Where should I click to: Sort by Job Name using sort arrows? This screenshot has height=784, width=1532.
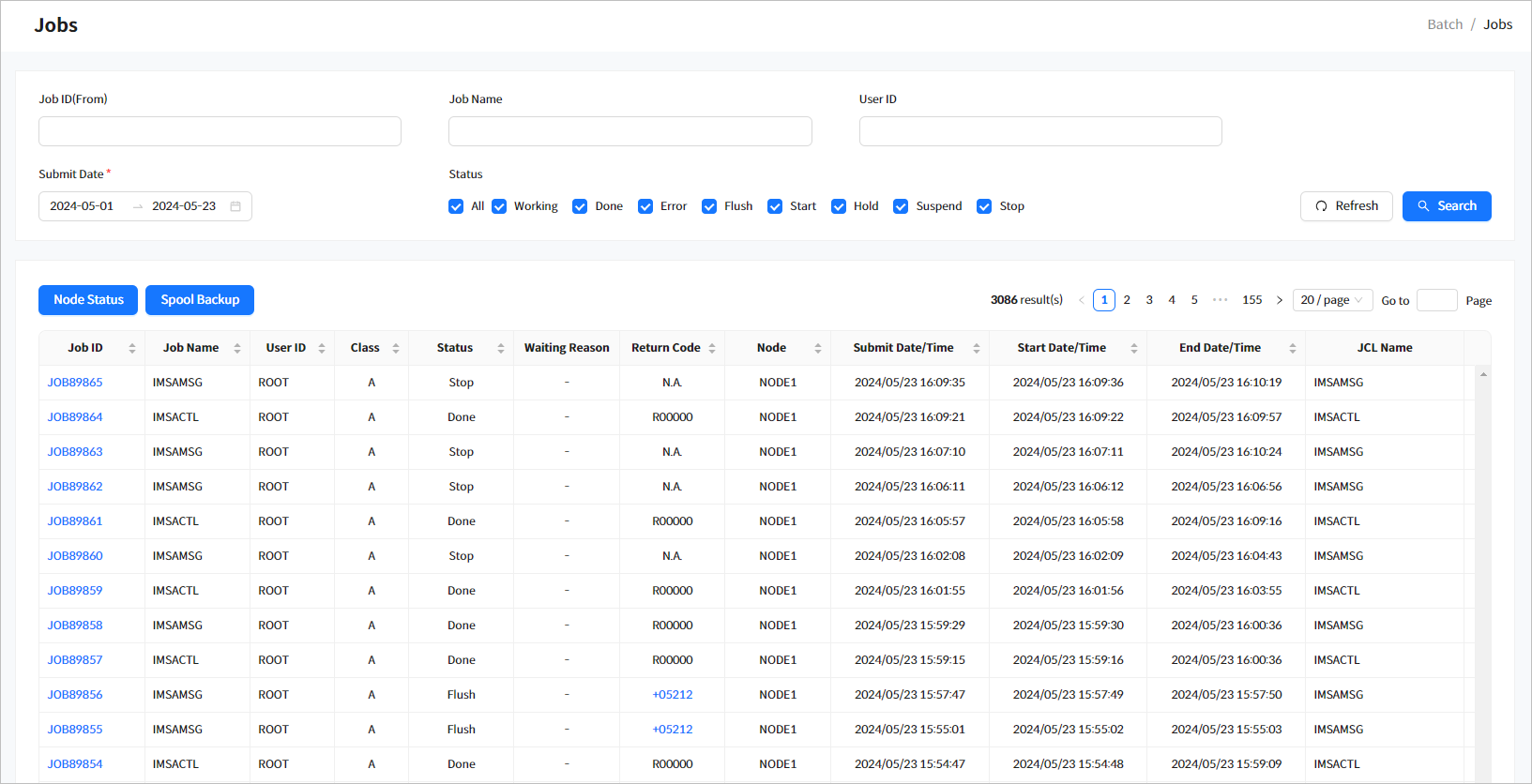[237, 348]
